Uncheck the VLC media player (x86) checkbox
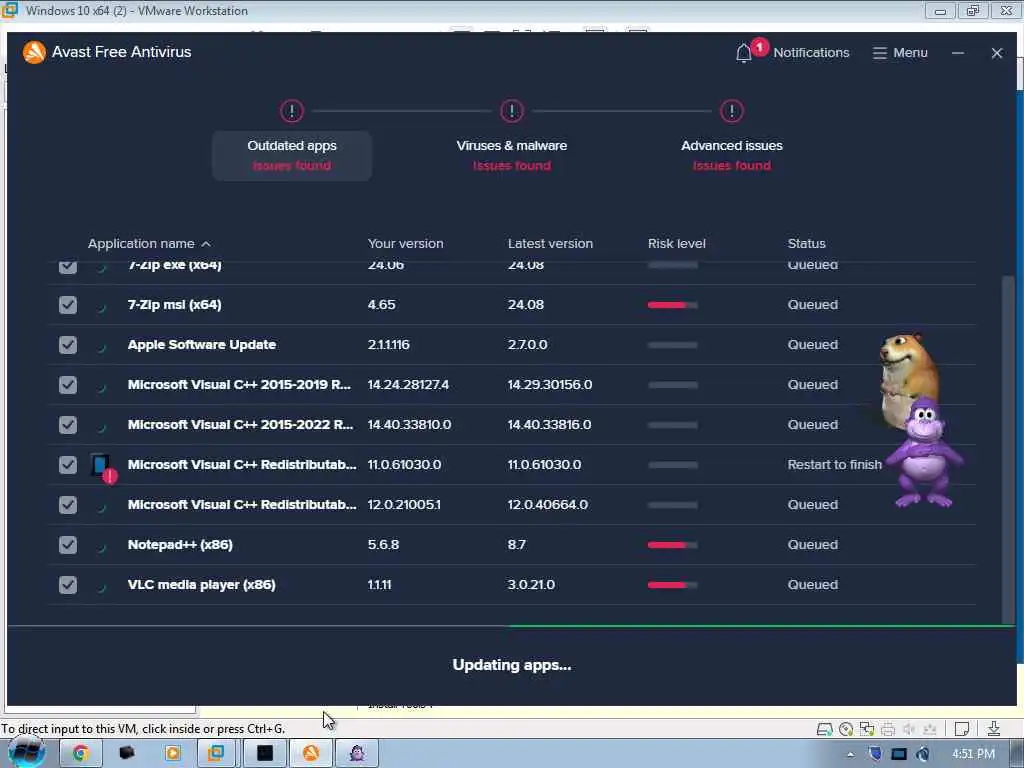 pyautogui.click(x=68, y=584)
